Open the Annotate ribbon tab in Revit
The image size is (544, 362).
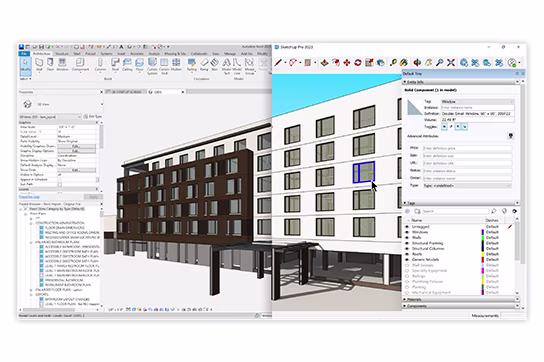pyautogui.click(x=137, y=54)
